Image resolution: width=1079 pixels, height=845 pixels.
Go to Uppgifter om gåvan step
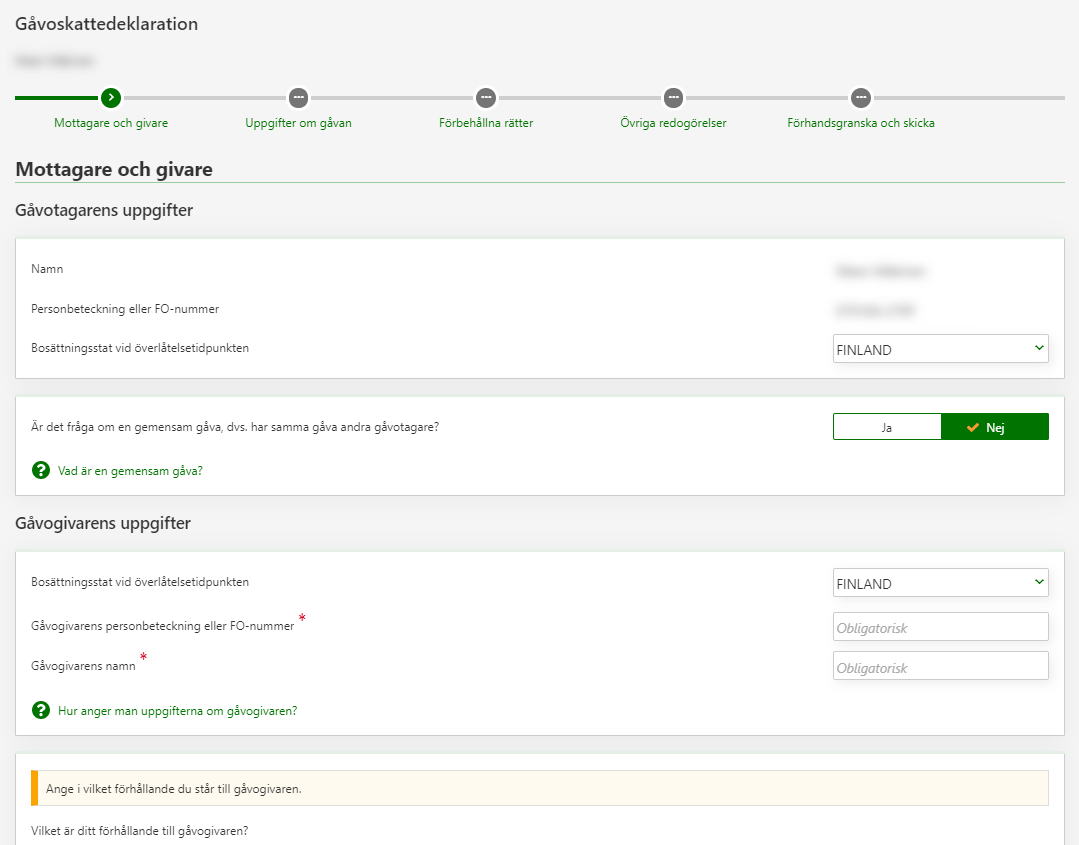(x=298, y=123)
